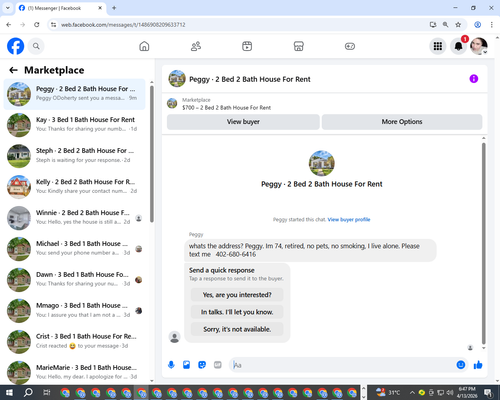The width and height of the screenshot is (500, 400).
Task: Open the weather widget showing 31°C
Action: [388, 392]
